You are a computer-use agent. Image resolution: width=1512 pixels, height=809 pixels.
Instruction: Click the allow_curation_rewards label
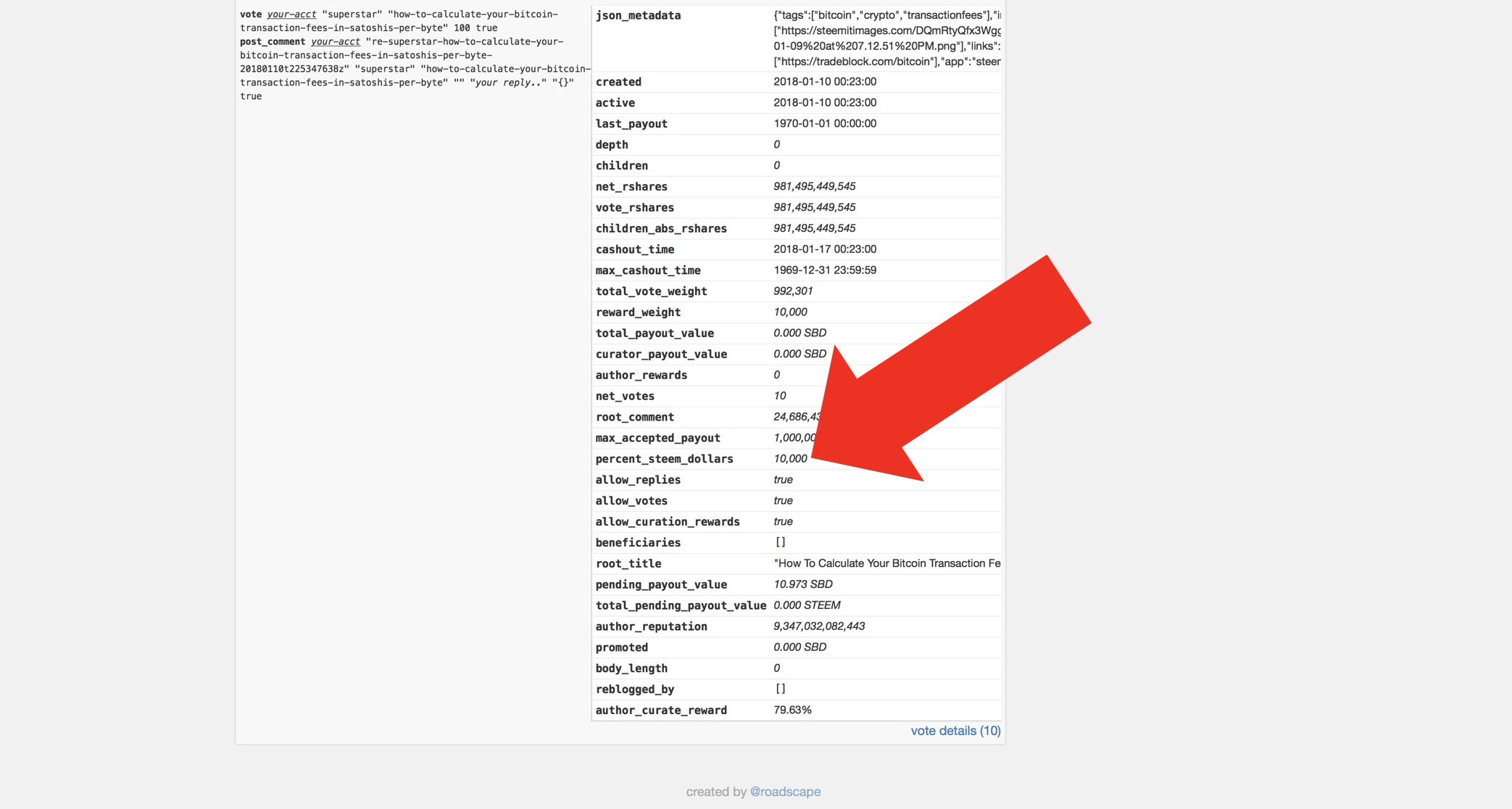[x=668, y=522]
